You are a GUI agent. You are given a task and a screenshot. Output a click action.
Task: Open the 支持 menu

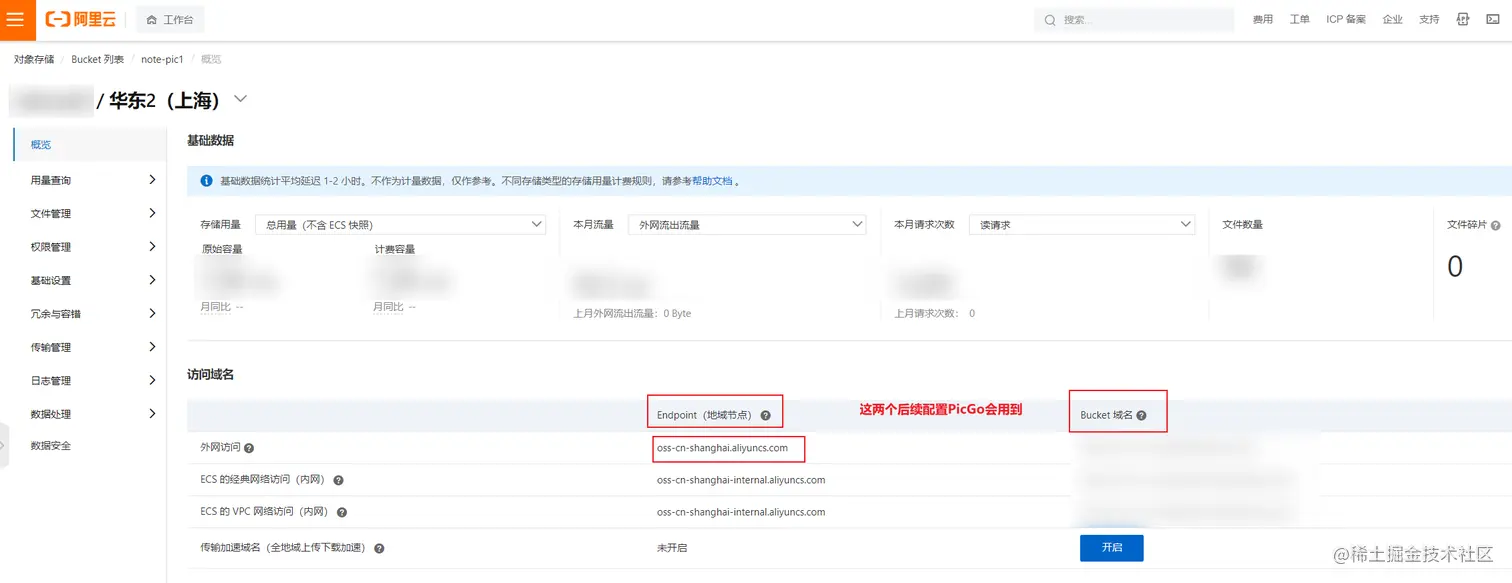coord(1429,20)
